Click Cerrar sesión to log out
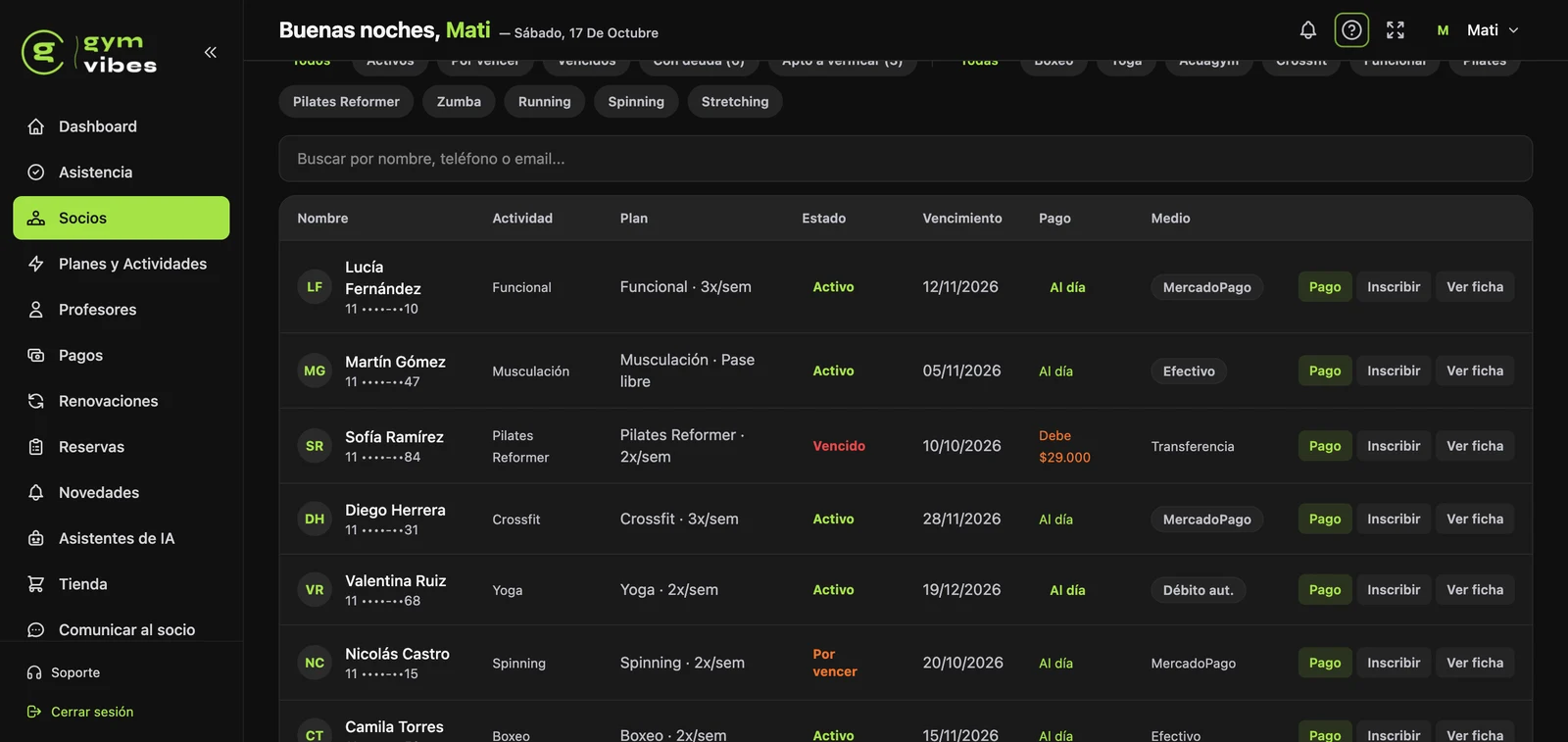 click(80, 712)
